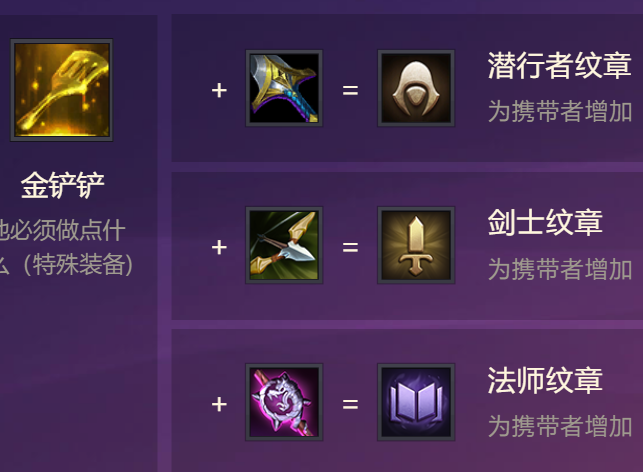Screen dimensions: 643x472
Task: Click the 为携带者增加 text under 法师纹章
Action: [x=560, y=426]
